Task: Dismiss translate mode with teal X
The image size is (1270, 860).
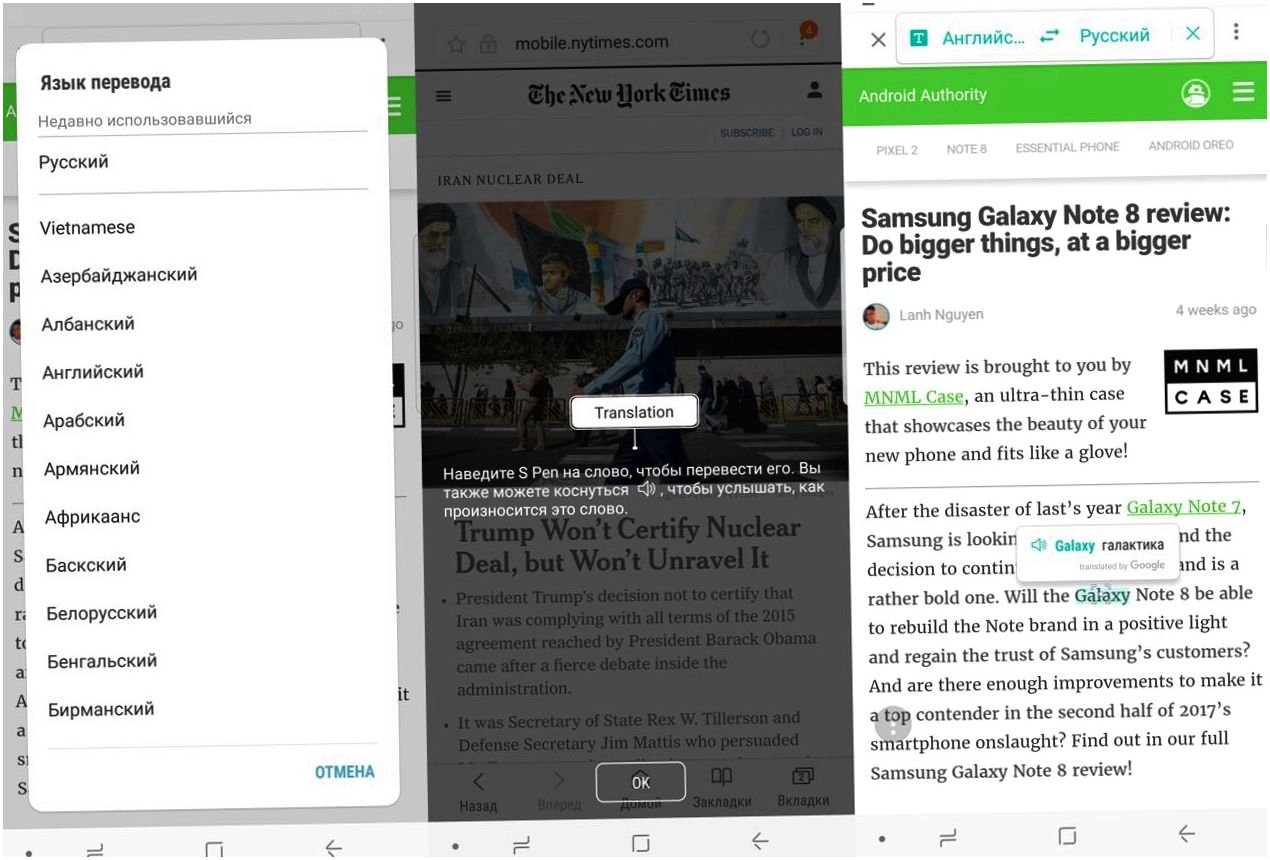Action: [1193, 34]
